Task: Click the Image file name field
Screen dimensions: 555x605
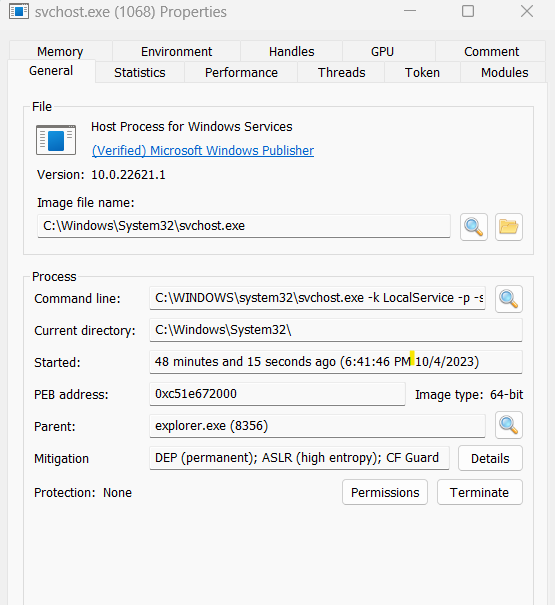Action: (x=244, y=226)
